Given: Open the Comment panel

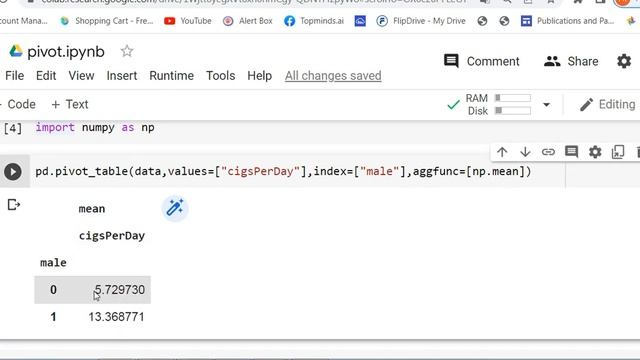Looking at the screenshot, I should click(481, 61).
